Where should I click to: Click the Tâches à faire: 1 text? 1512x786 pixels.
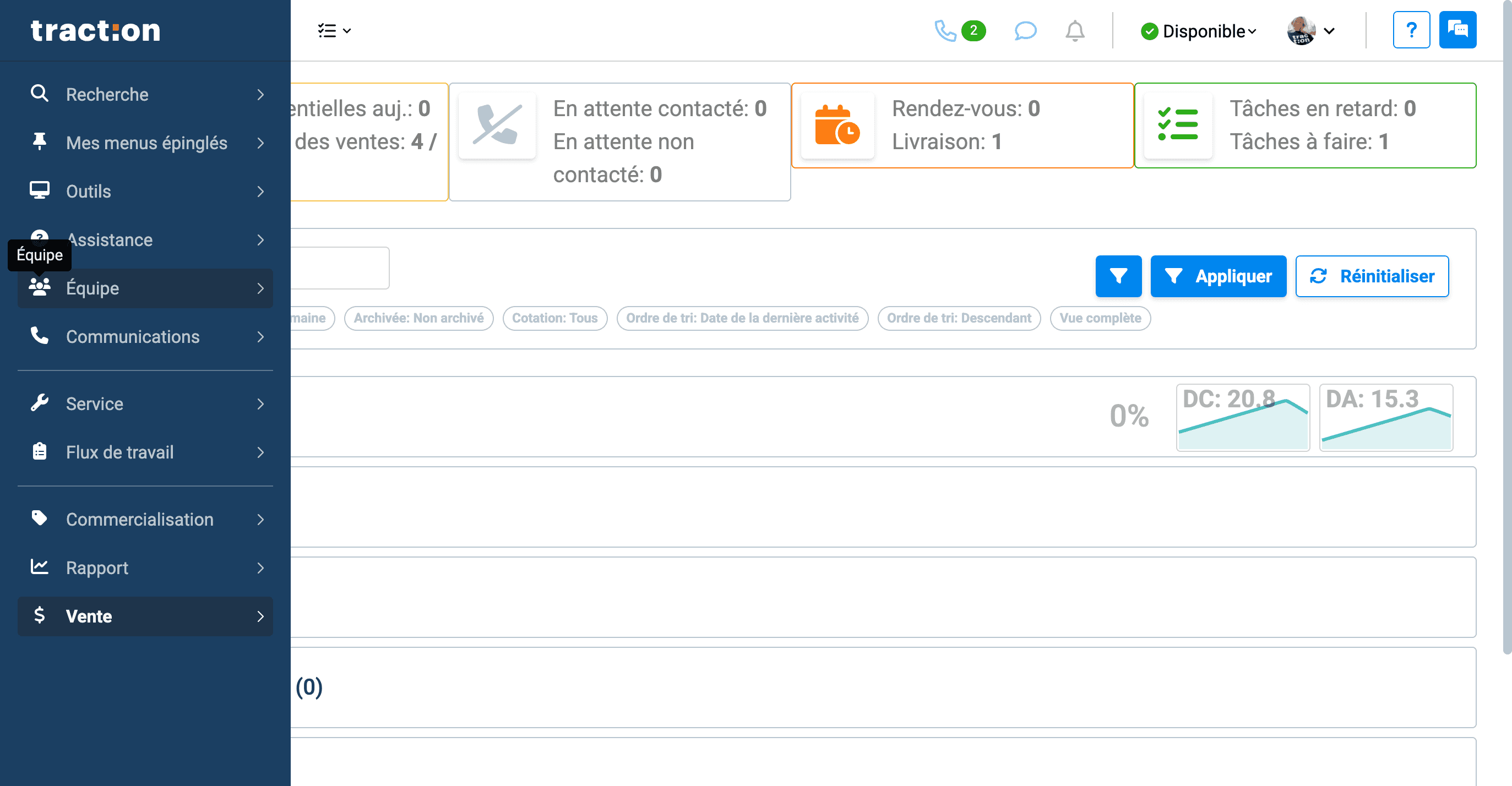[1309, 141]
